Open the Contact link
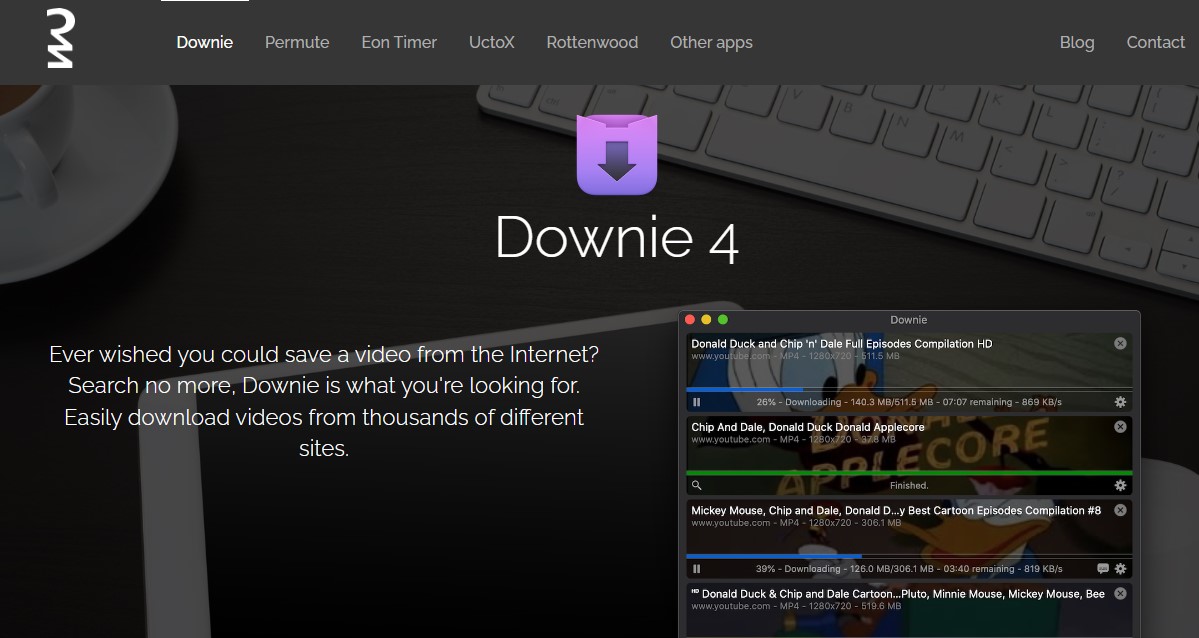 [x=1155, y=42]
